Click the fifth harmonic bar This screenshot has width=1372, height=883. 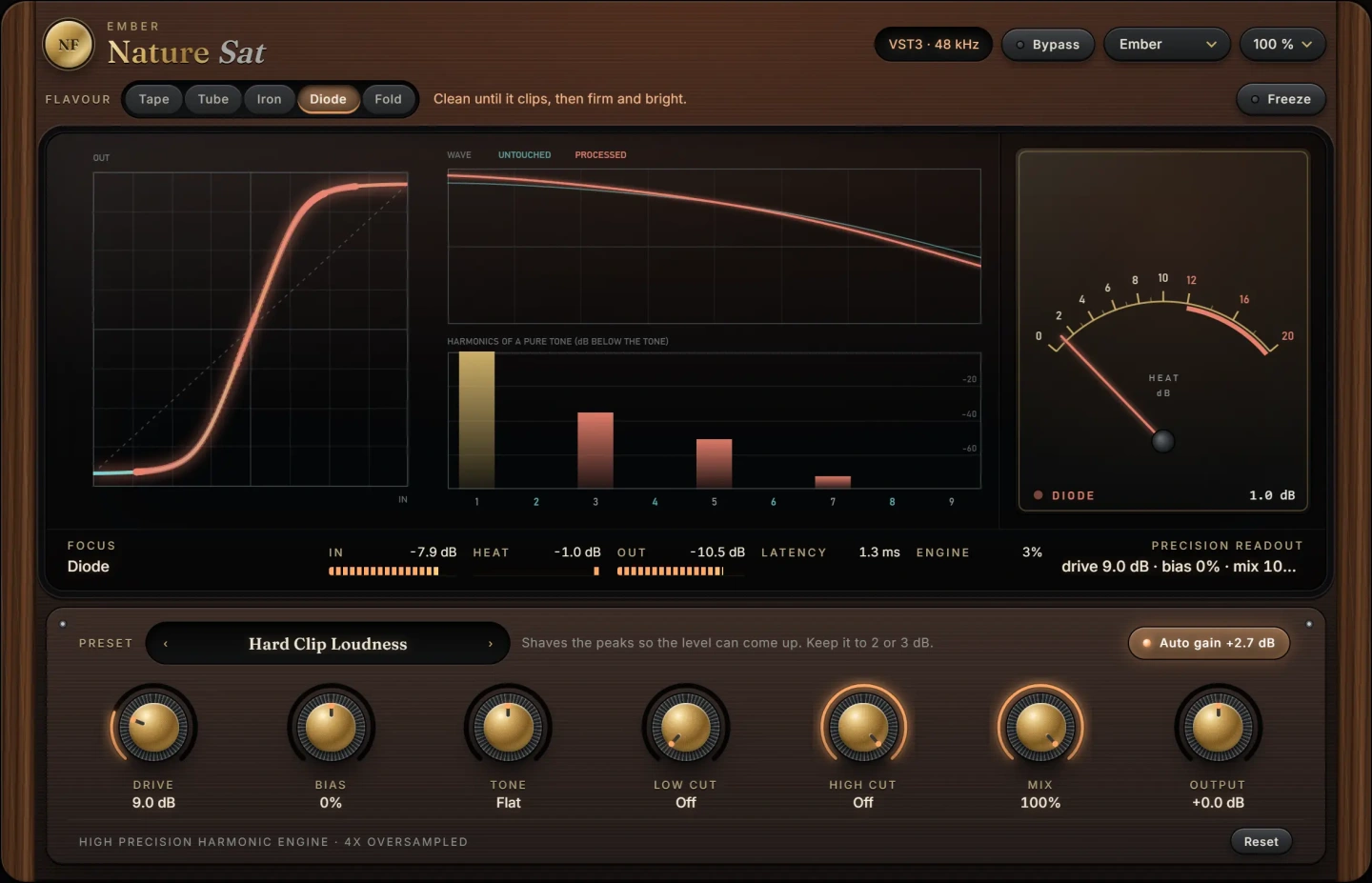(714, 464)
